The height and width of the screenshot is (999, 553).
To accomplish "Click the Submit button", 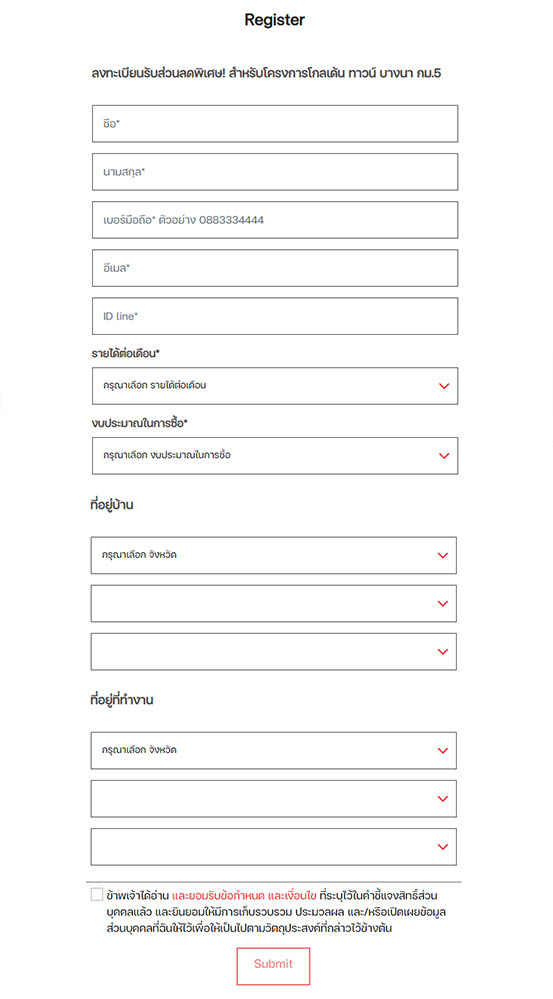I will (273, 966).
